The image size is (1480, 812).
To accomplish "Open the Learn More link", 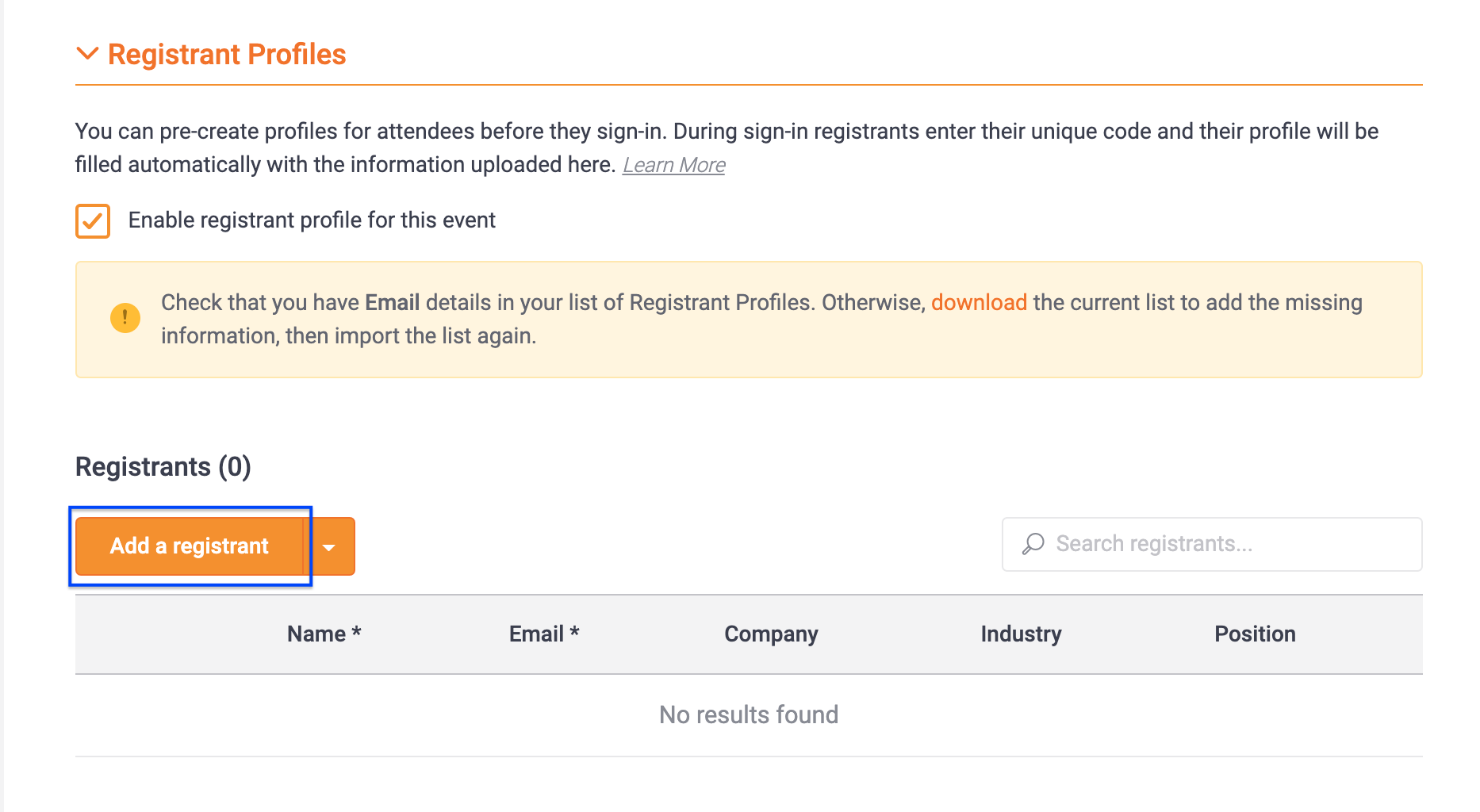I will (x=673, y=165).
